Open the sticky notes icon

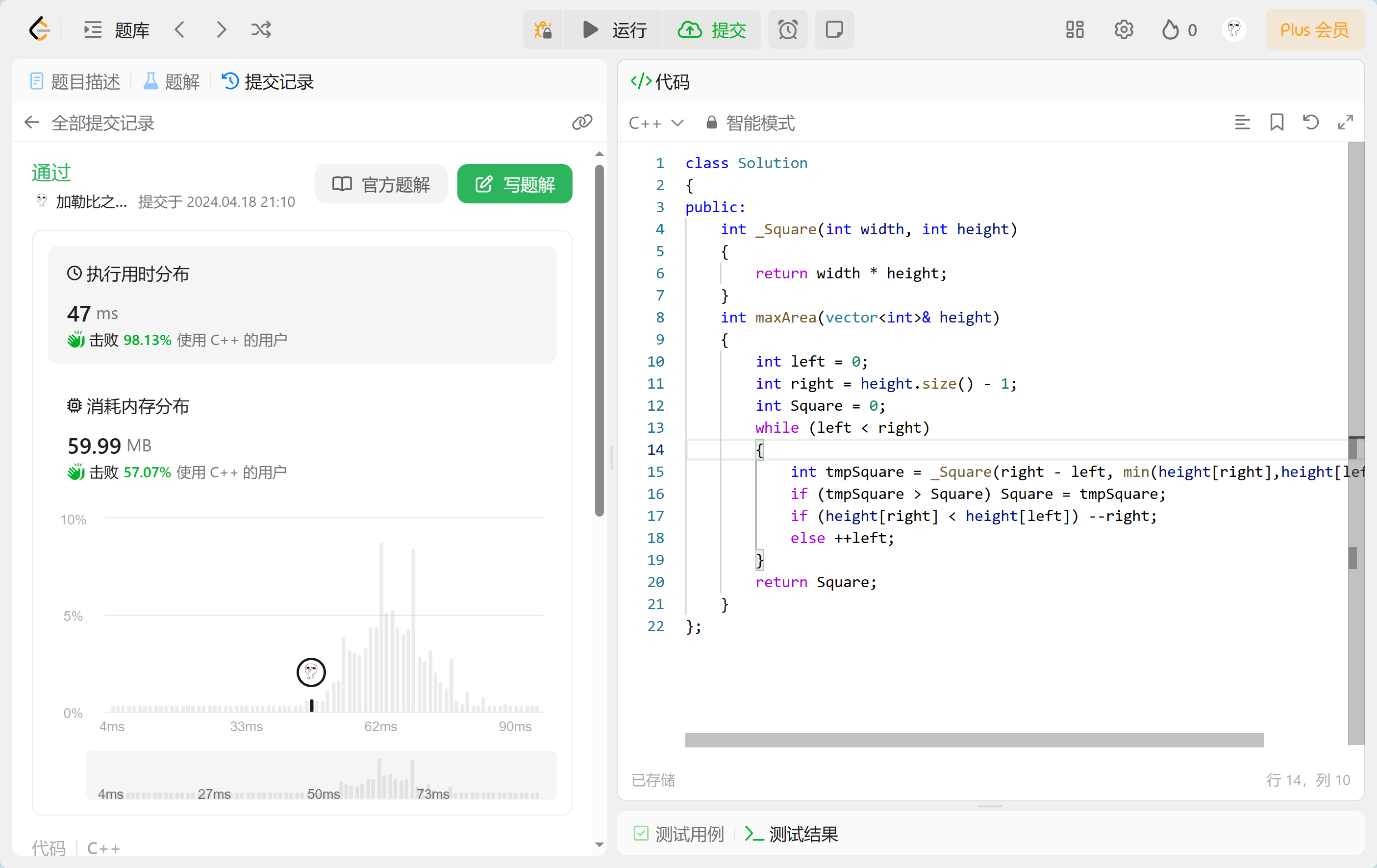pos(834,30)
